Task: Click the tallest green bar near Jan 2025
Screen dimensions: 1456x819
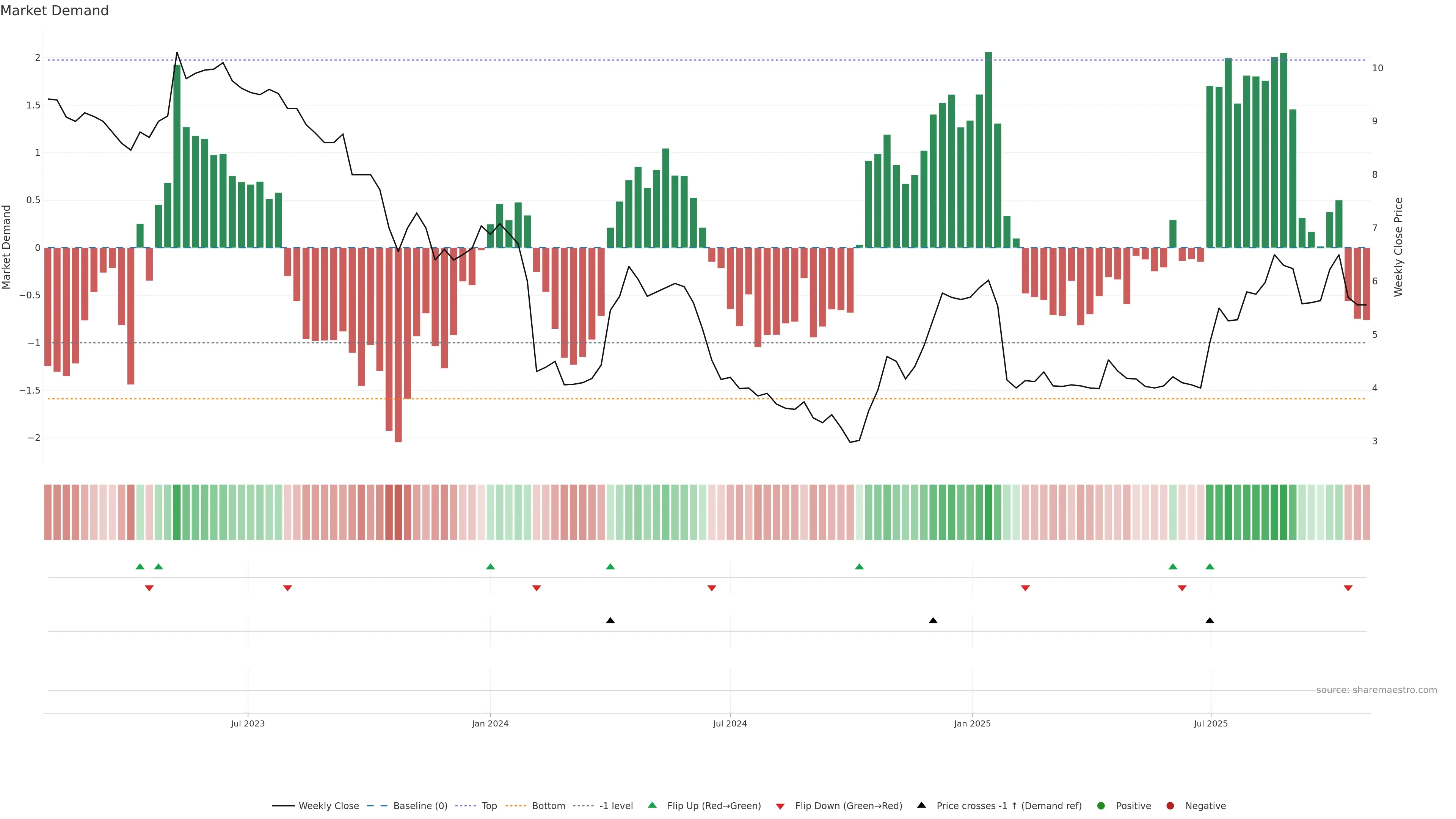Action: point(988,150)
